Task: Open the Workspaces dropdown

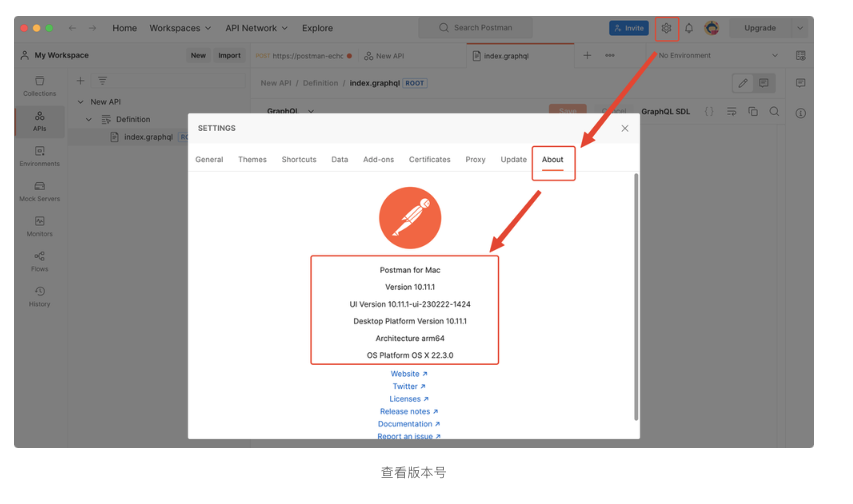Action: pos(180,28)
